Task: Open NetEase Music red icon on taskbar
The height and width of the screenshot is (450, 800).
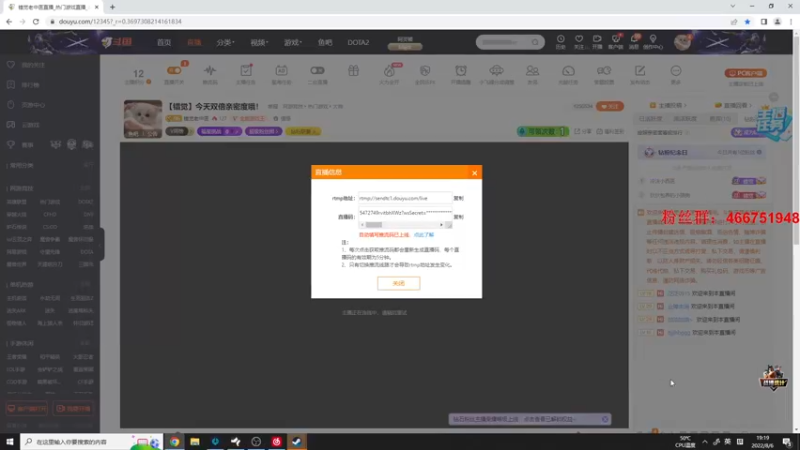Action: click(x=276, y=441)
